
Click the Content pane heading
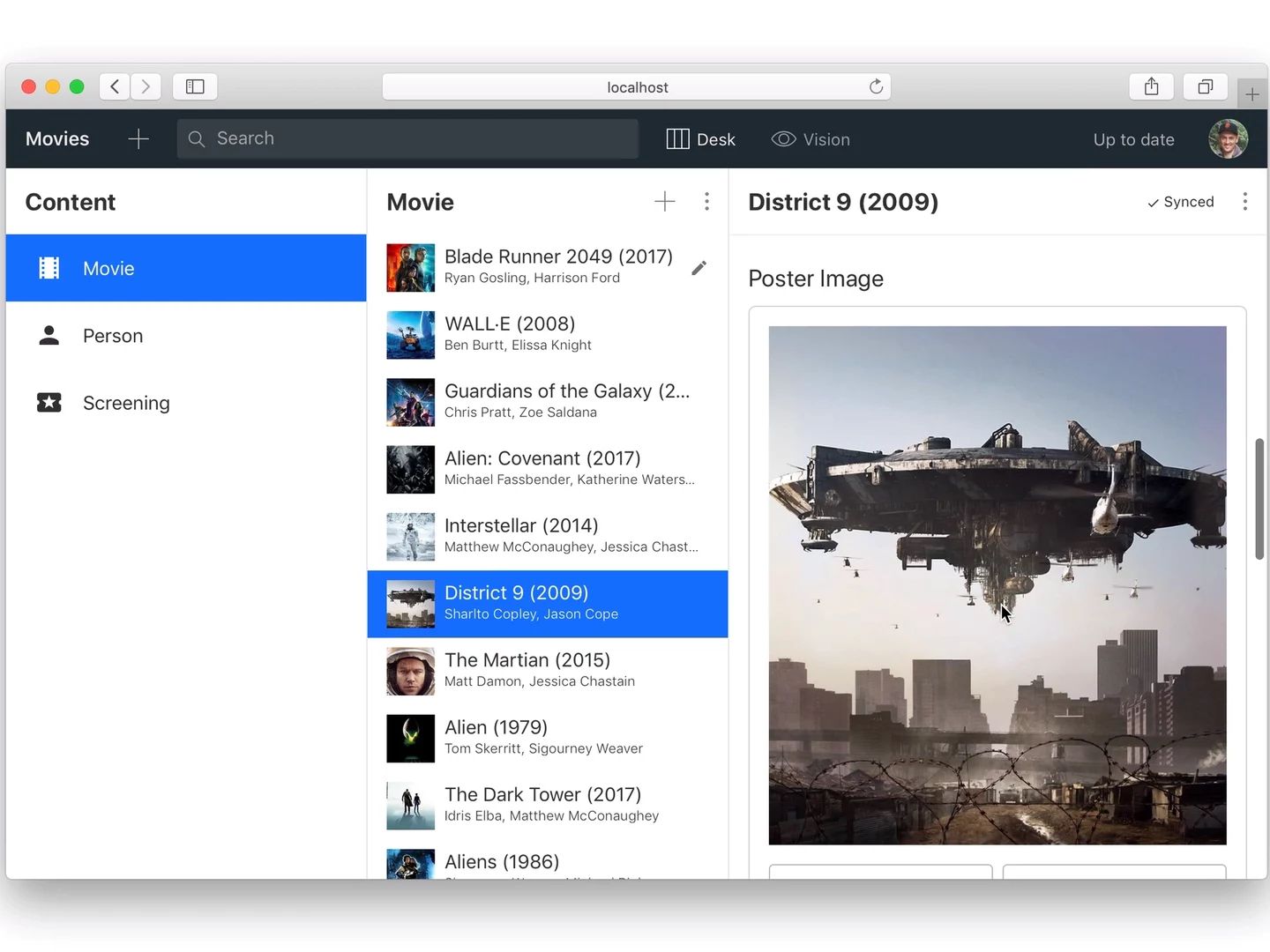tap(71, 202)
